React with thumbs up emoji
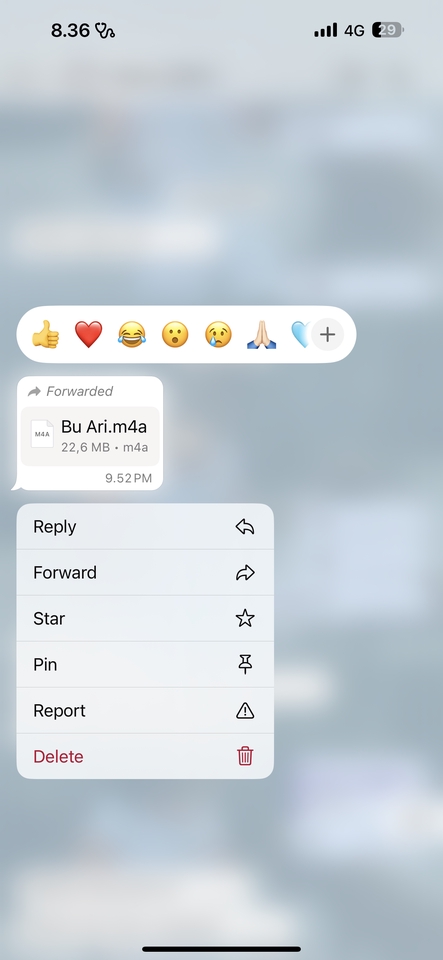This screenshot has width=443, height=960. click(x=46, y=335)
